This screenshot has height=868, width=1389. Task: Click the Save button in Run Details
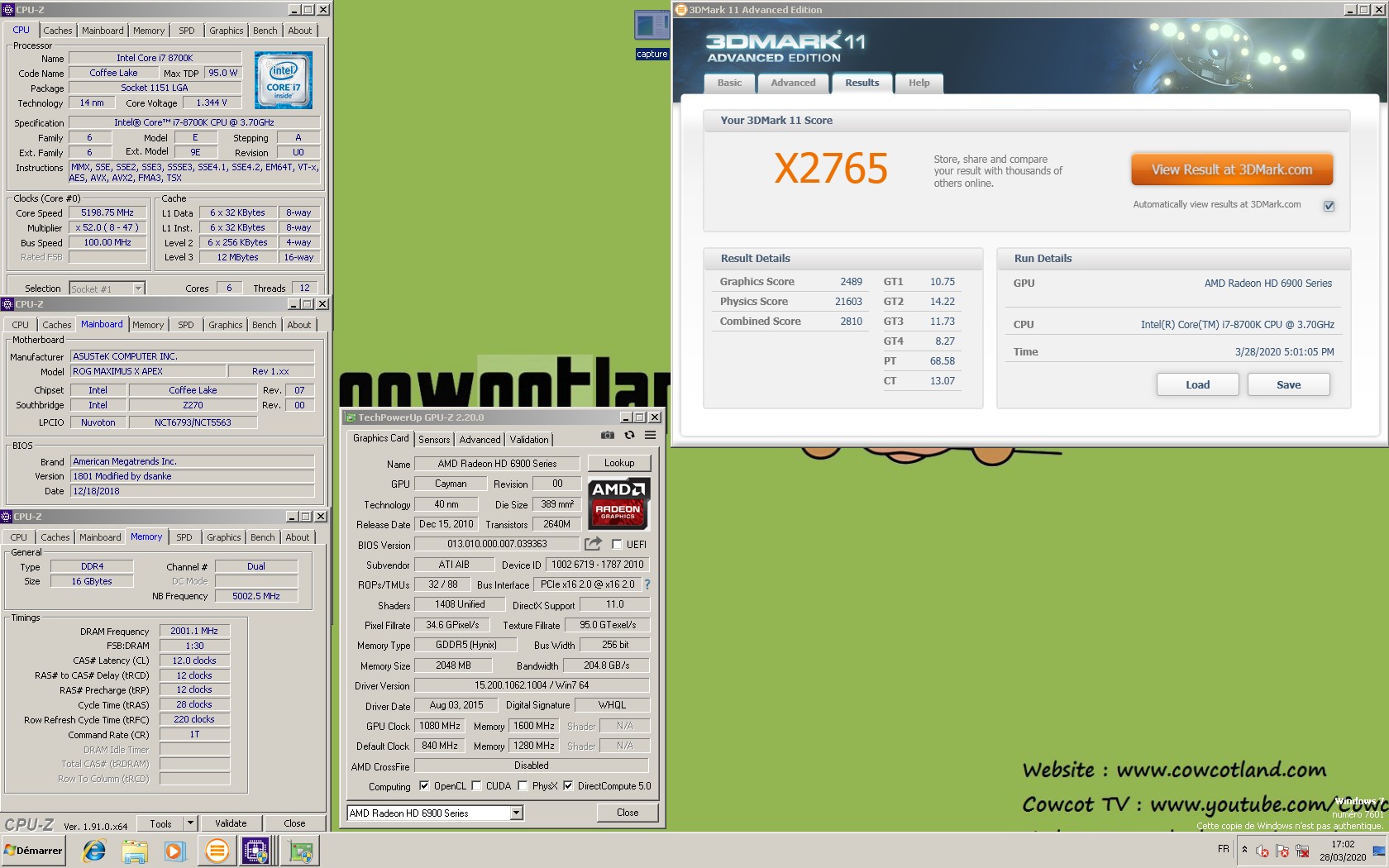1288,384
